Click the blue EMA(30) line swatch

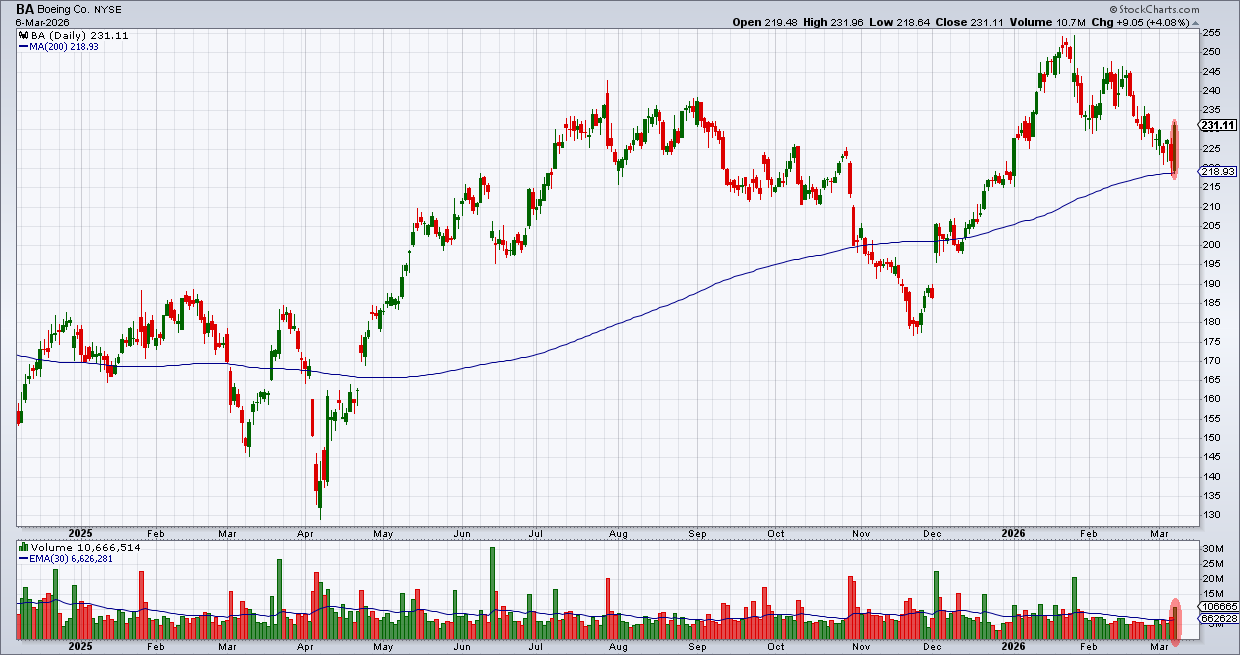tap(25, 560)
